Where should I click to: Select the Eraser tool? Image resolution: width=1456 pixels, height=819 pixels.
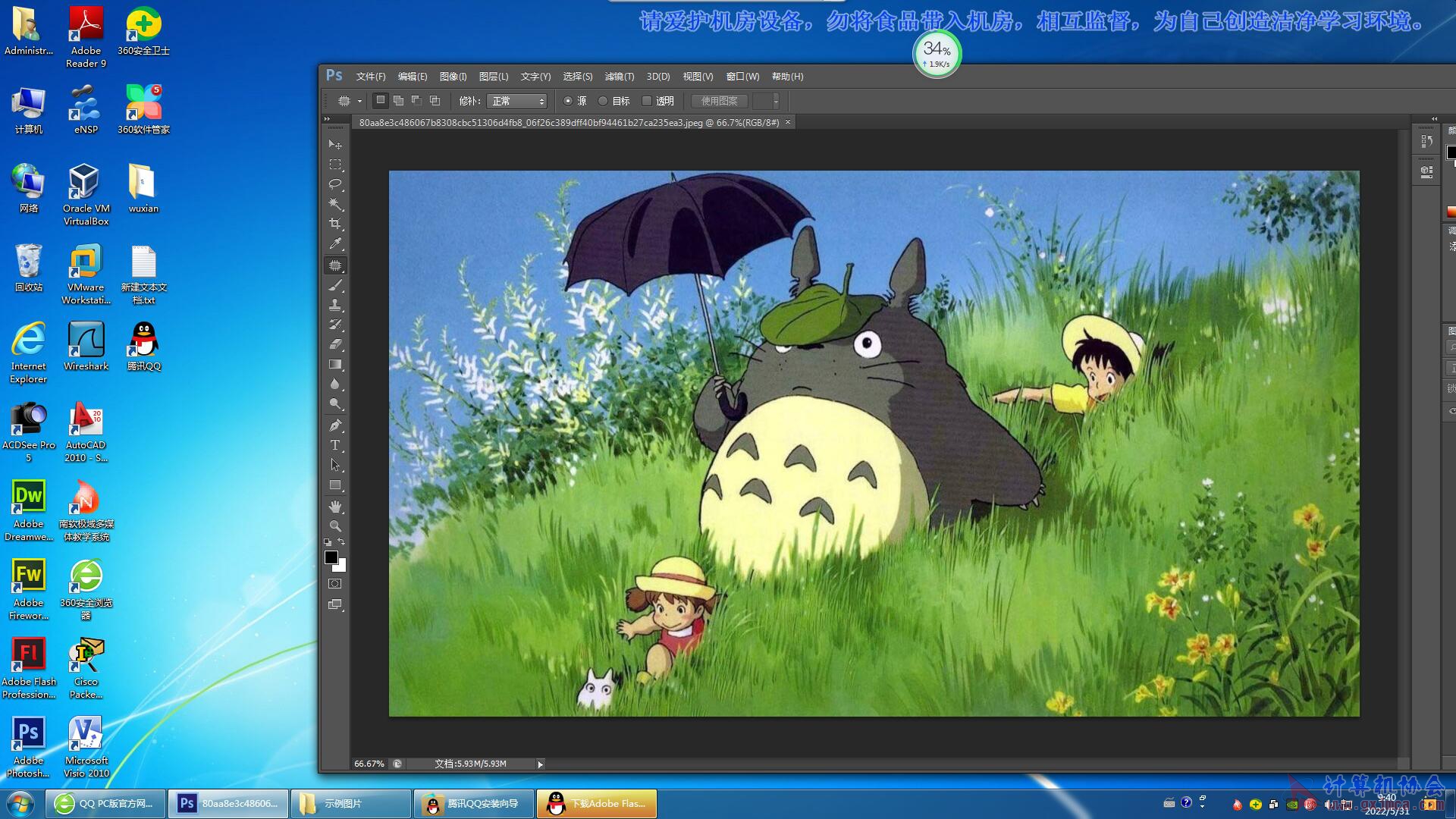[x=335, y=344]
